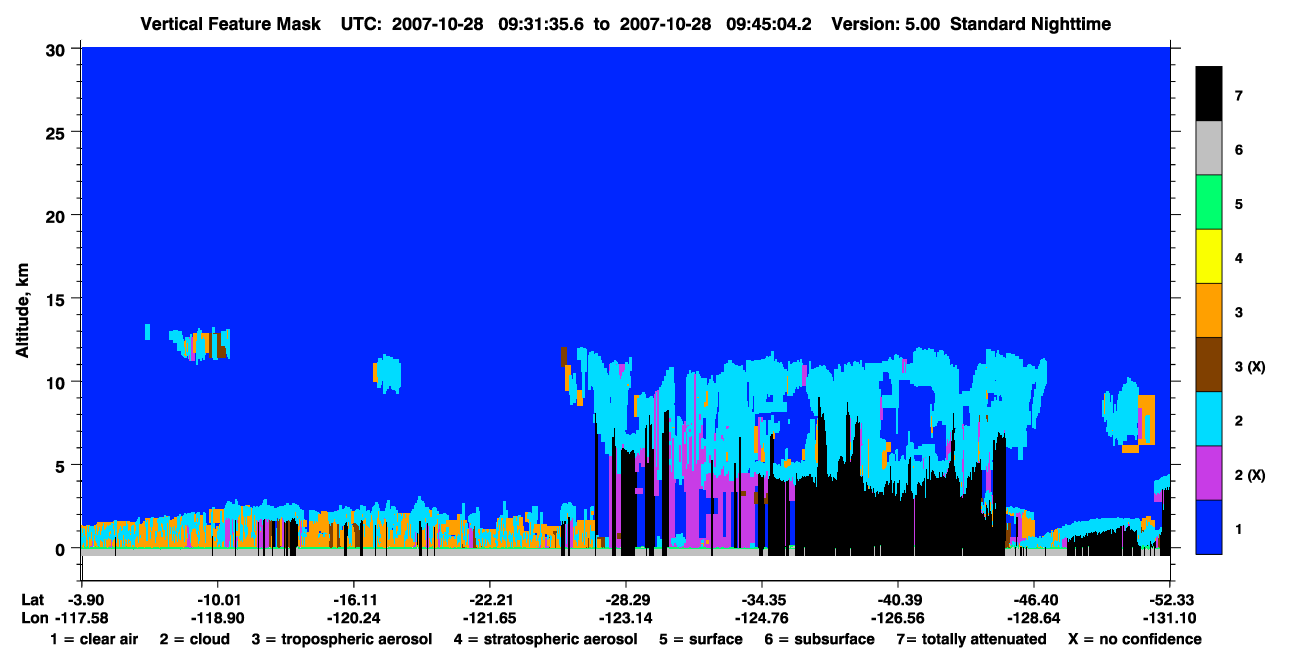Click the orange tropospheric aerosol swatch labeled 3

pos(1209,311)
